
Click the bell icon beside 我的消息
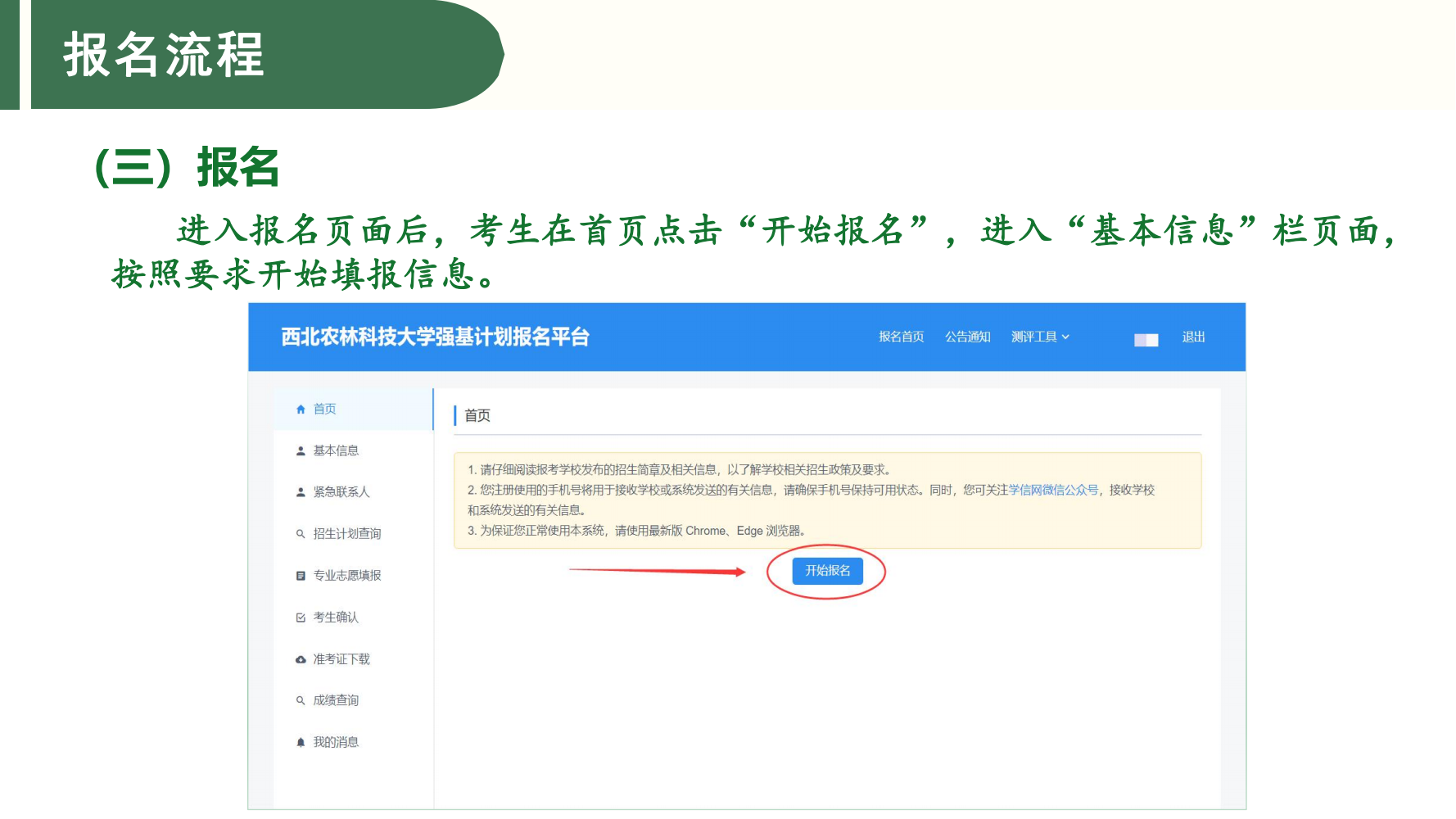301,742
